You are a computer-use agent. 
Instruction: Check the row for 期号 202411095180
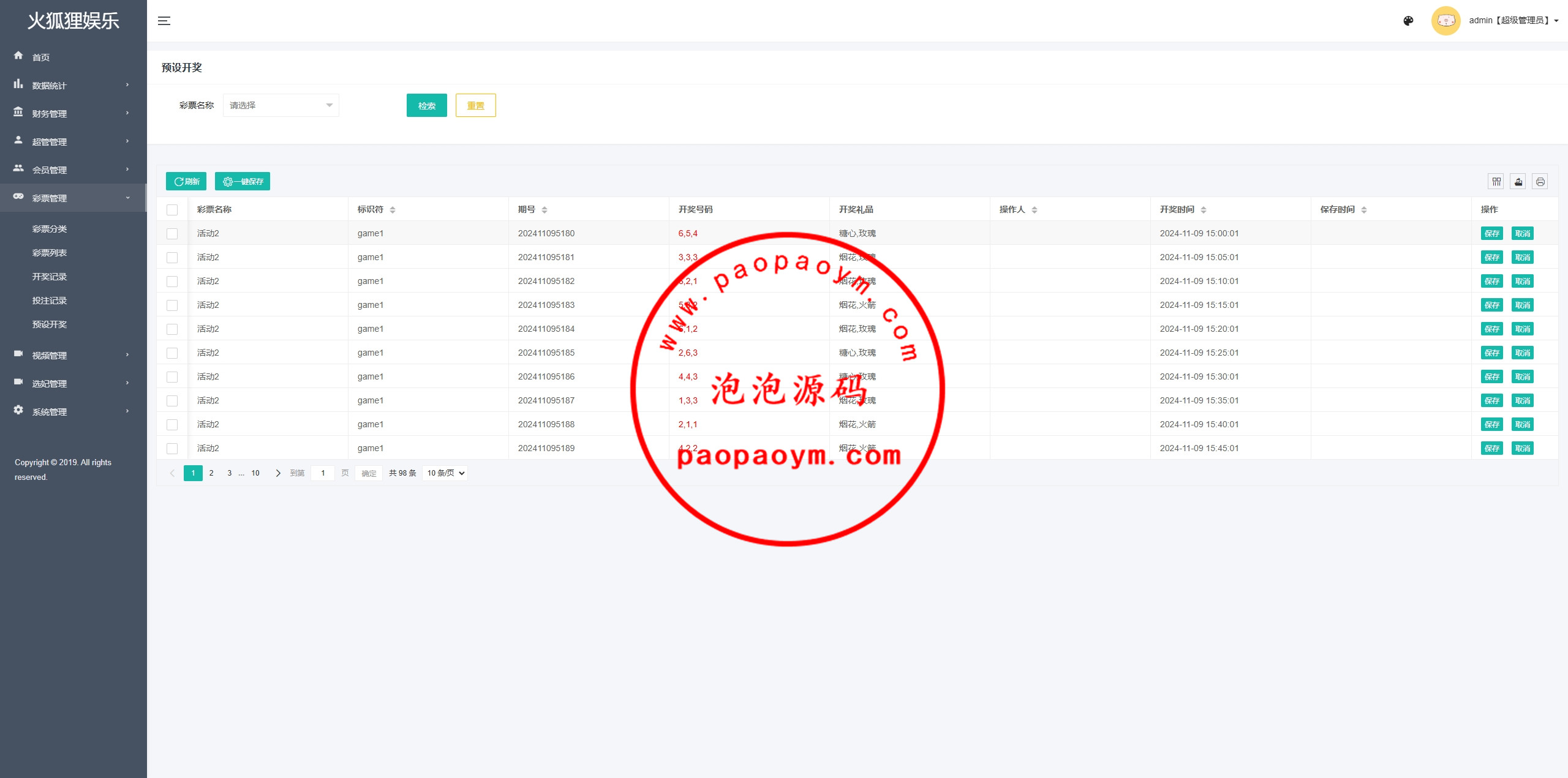(x=172, y=234)
